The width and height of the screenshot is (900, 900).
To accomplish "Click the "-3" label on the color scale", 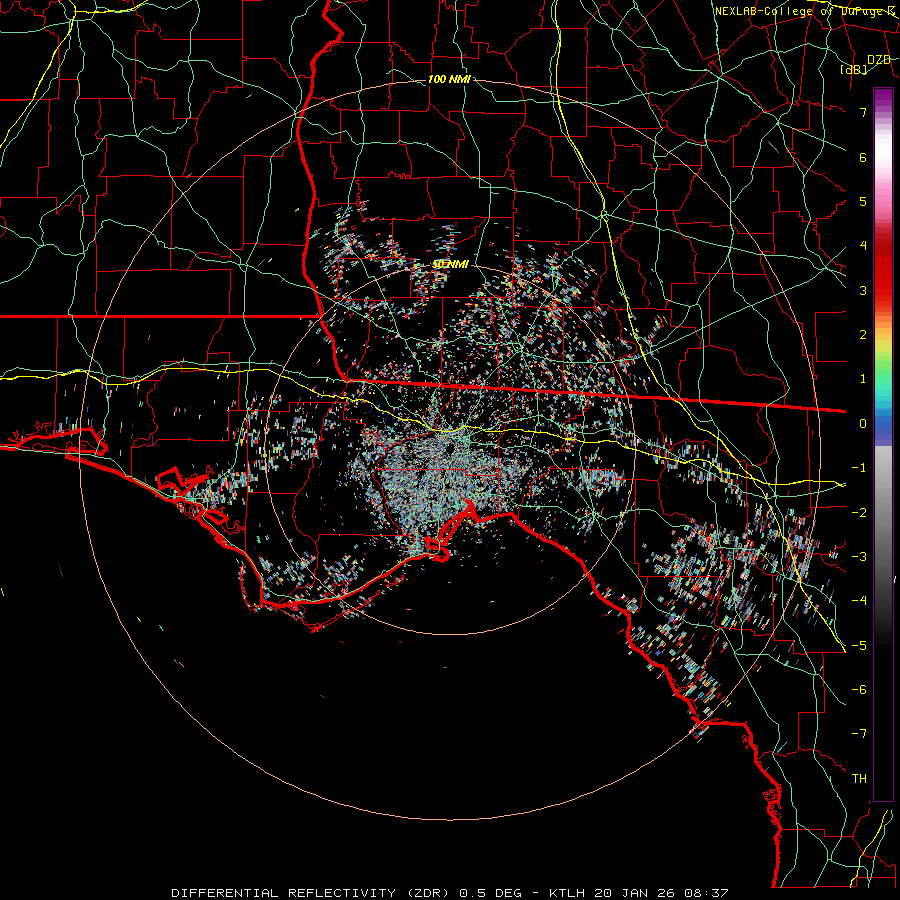I will 859,556.
